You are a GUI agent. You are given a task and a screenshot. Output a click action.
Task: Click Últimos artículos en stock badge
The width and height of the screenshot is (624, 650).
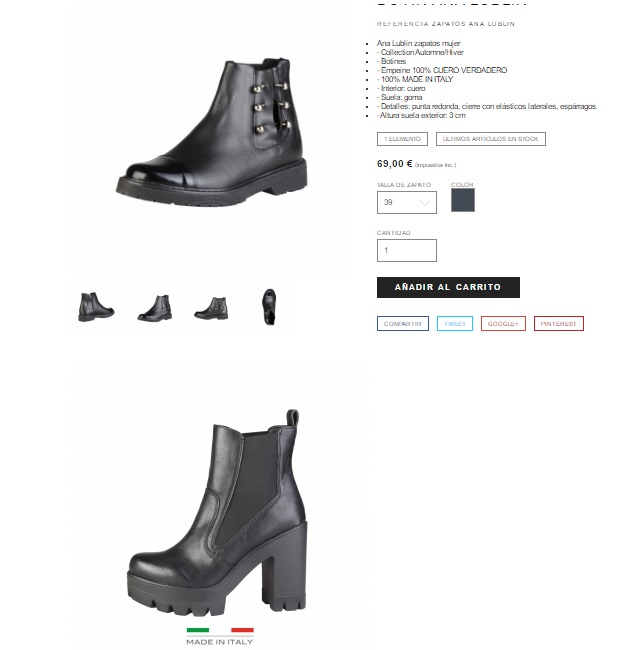[490, 139]
